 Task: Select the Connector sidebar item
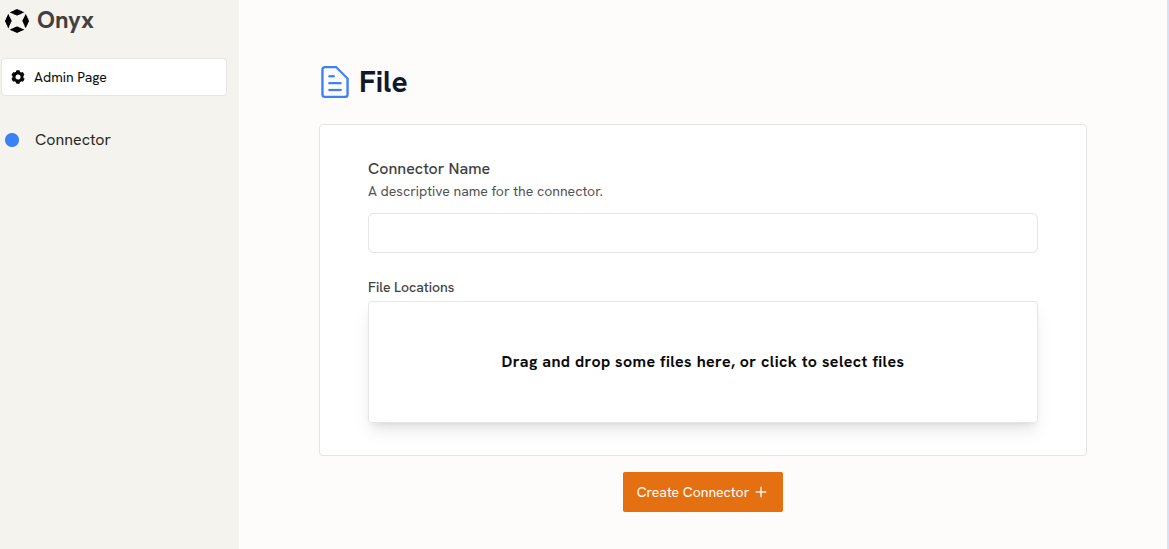[72, 140]
